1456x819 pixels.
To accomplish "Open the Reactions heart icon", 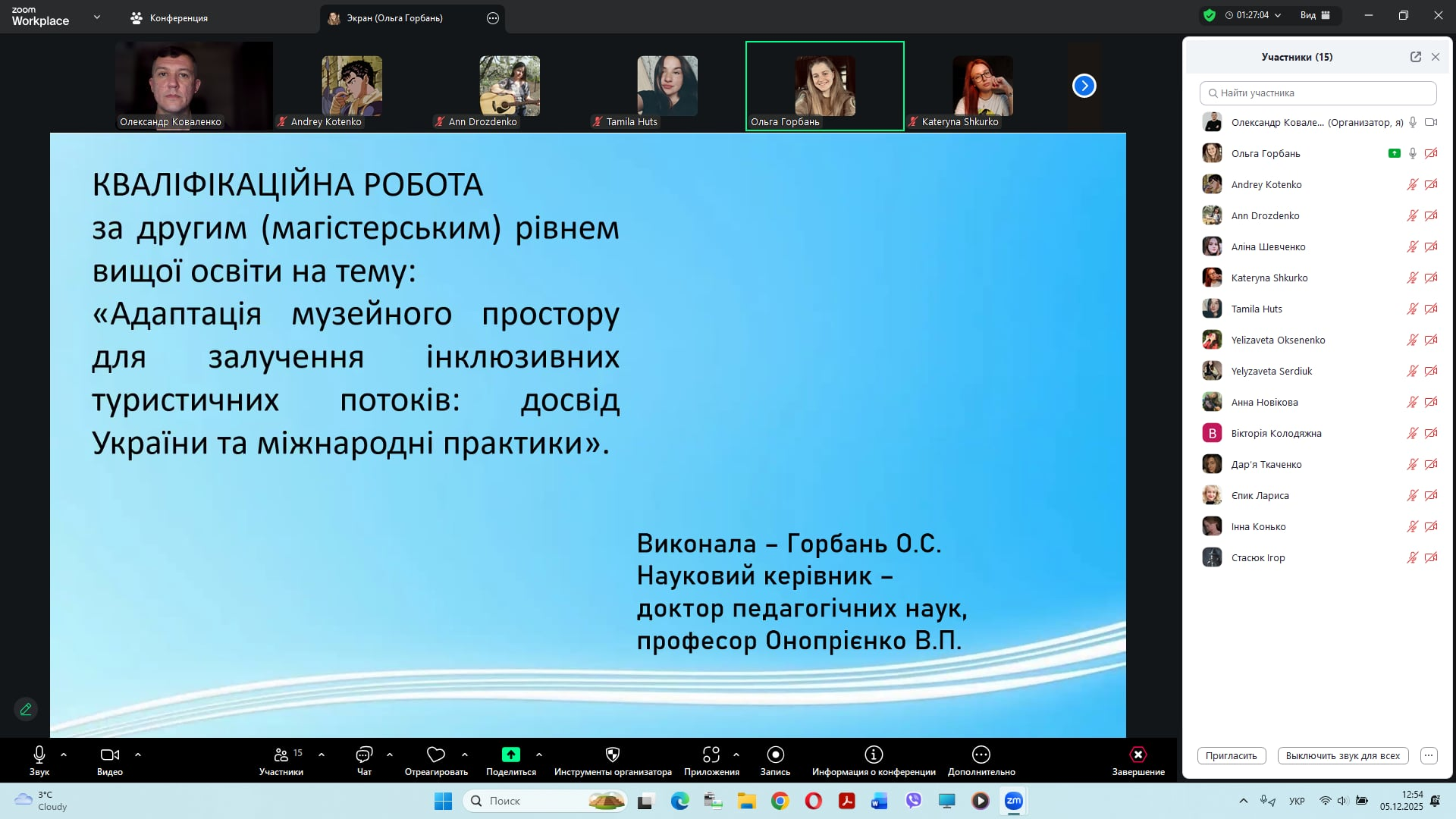I will [x=436, y=755].
